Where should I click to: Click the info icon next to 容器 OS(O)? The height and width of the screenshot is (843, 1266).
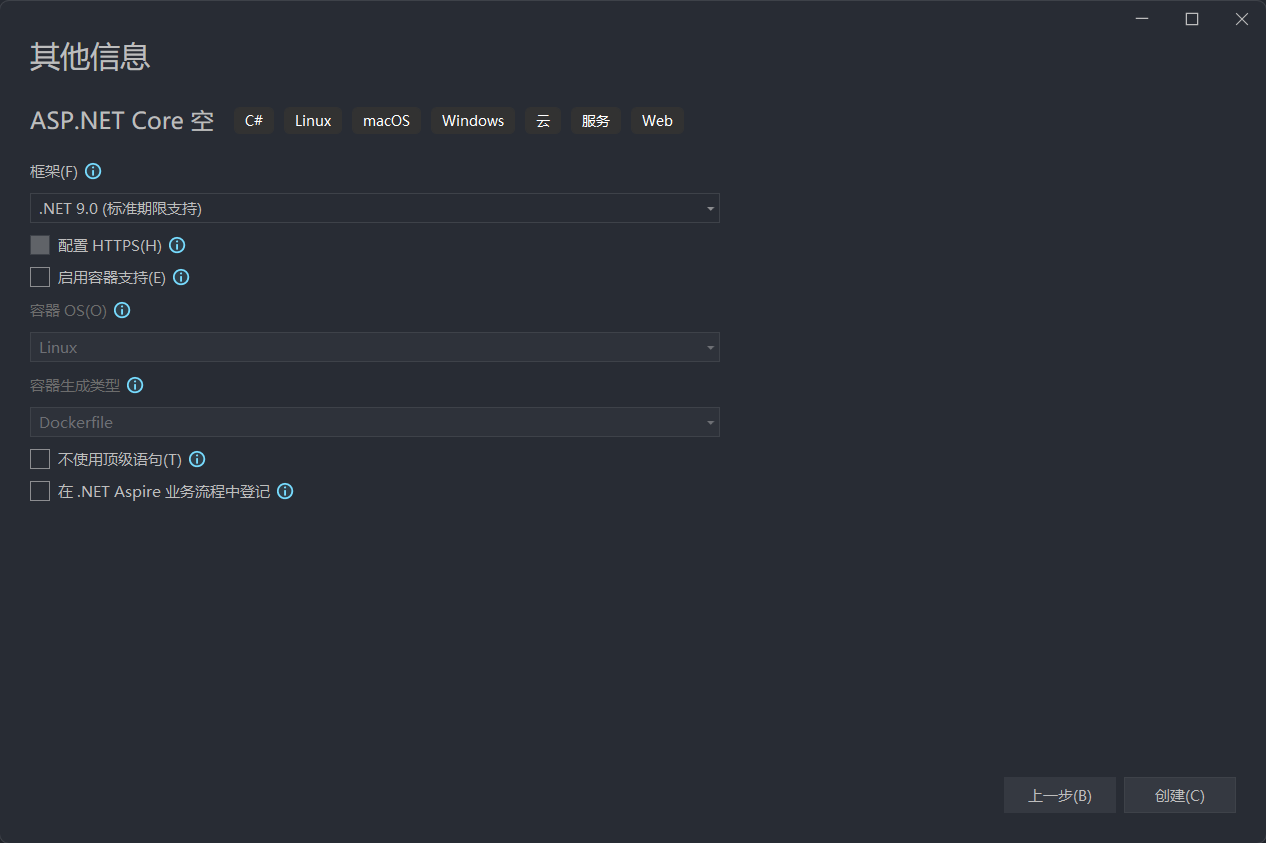coord(122,310)
